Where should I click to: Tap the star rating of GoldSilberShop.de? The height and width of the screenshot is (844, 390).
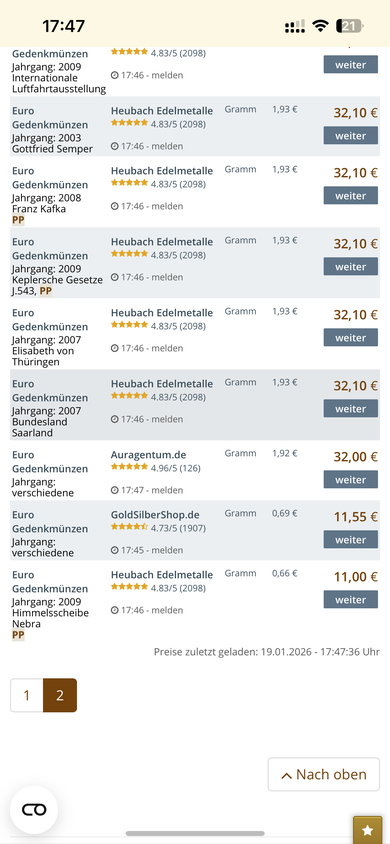pyautogui.click(x=129, y=528)
